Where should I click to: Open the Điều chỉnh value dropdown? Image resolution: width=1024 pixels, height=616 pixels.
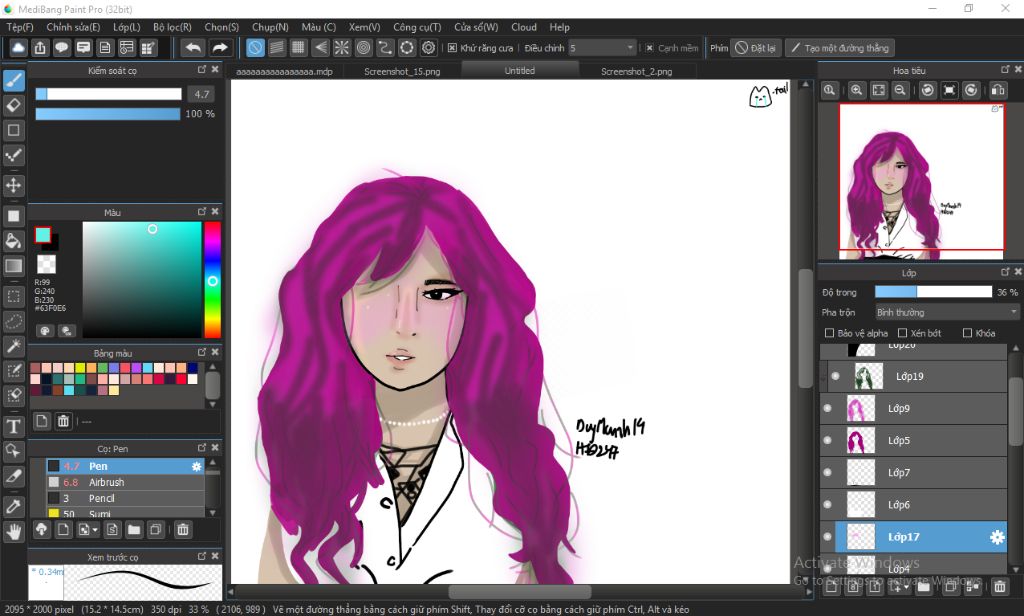(601, 48)
